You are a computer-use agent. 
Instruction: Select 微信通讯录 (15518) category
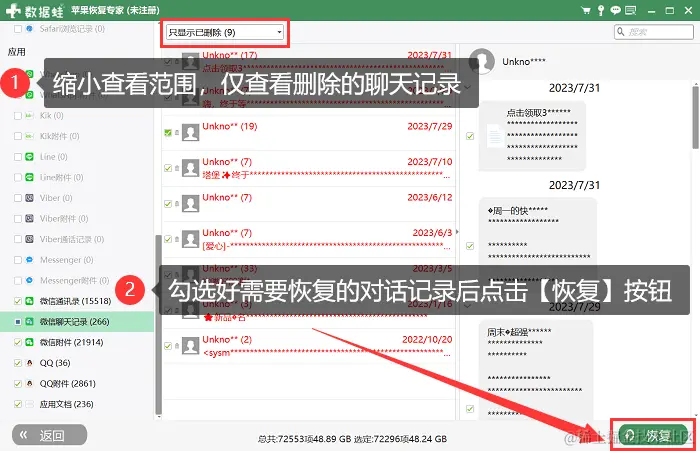[x=75, y=301]
